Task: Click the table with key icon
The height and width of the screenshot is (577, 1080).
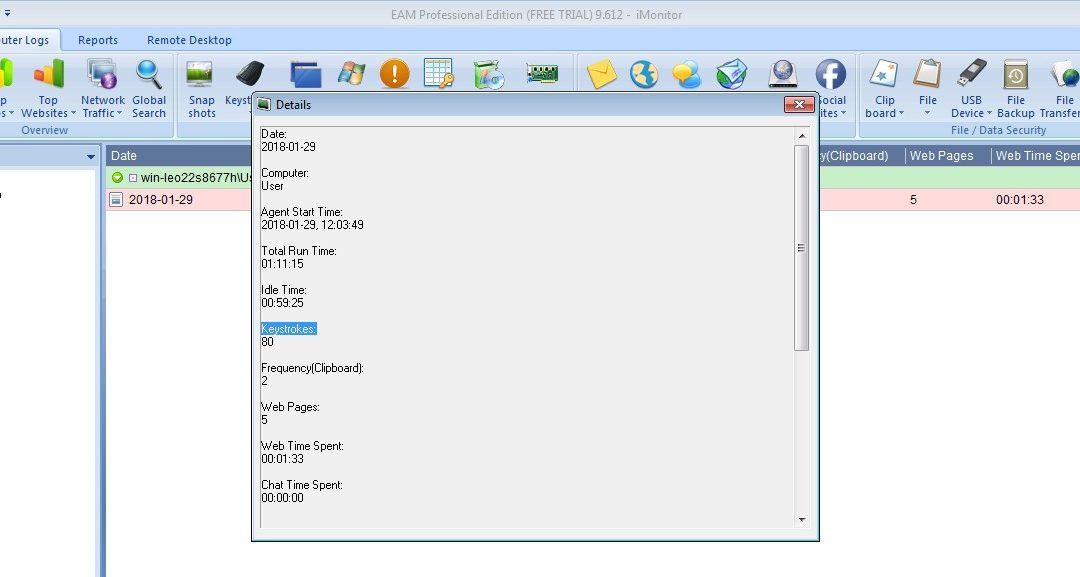Action: [439, 74]
